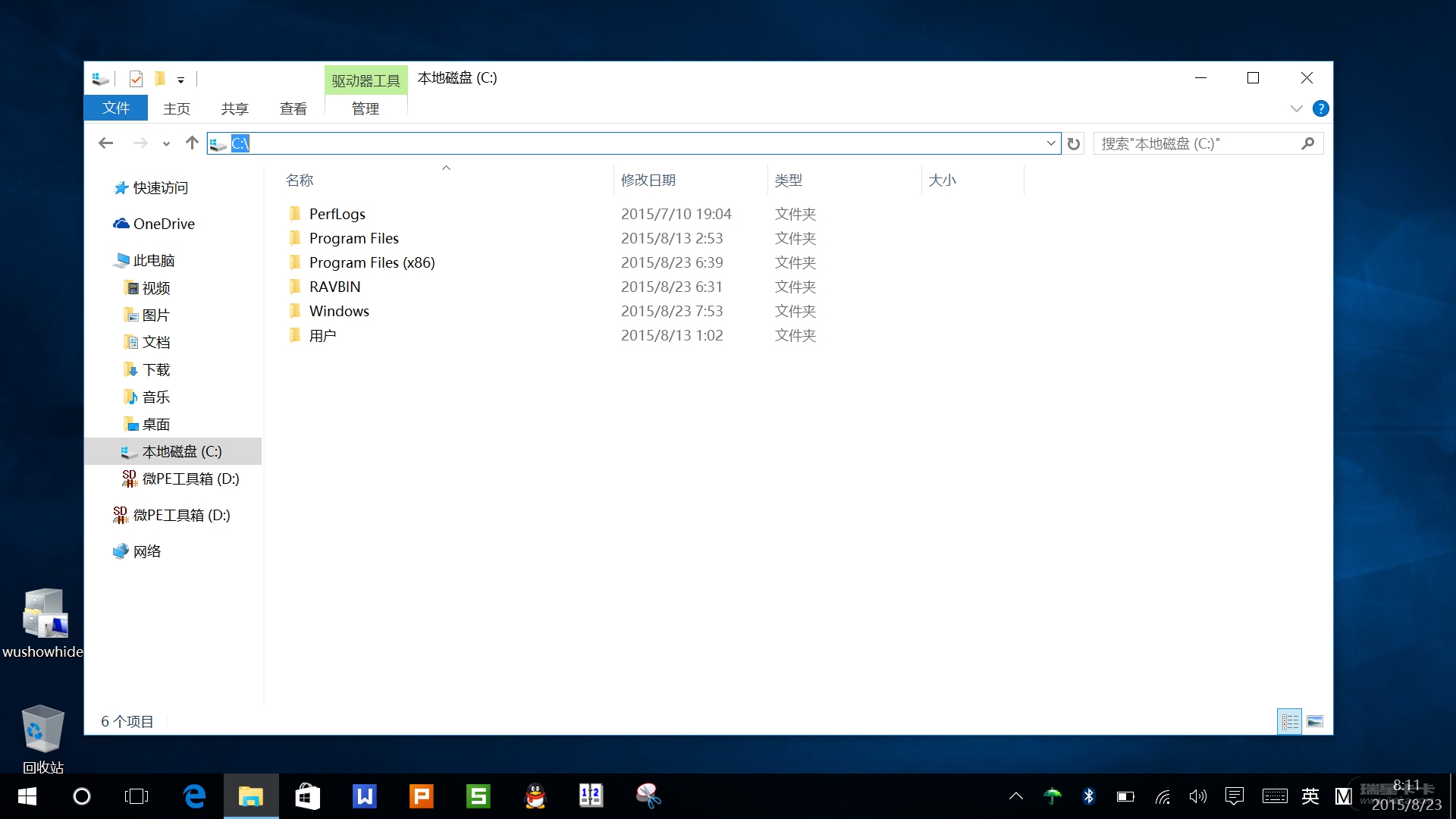Switch to large thumbnails view button
The image size is (1456, 819).
click(1315, 721)
